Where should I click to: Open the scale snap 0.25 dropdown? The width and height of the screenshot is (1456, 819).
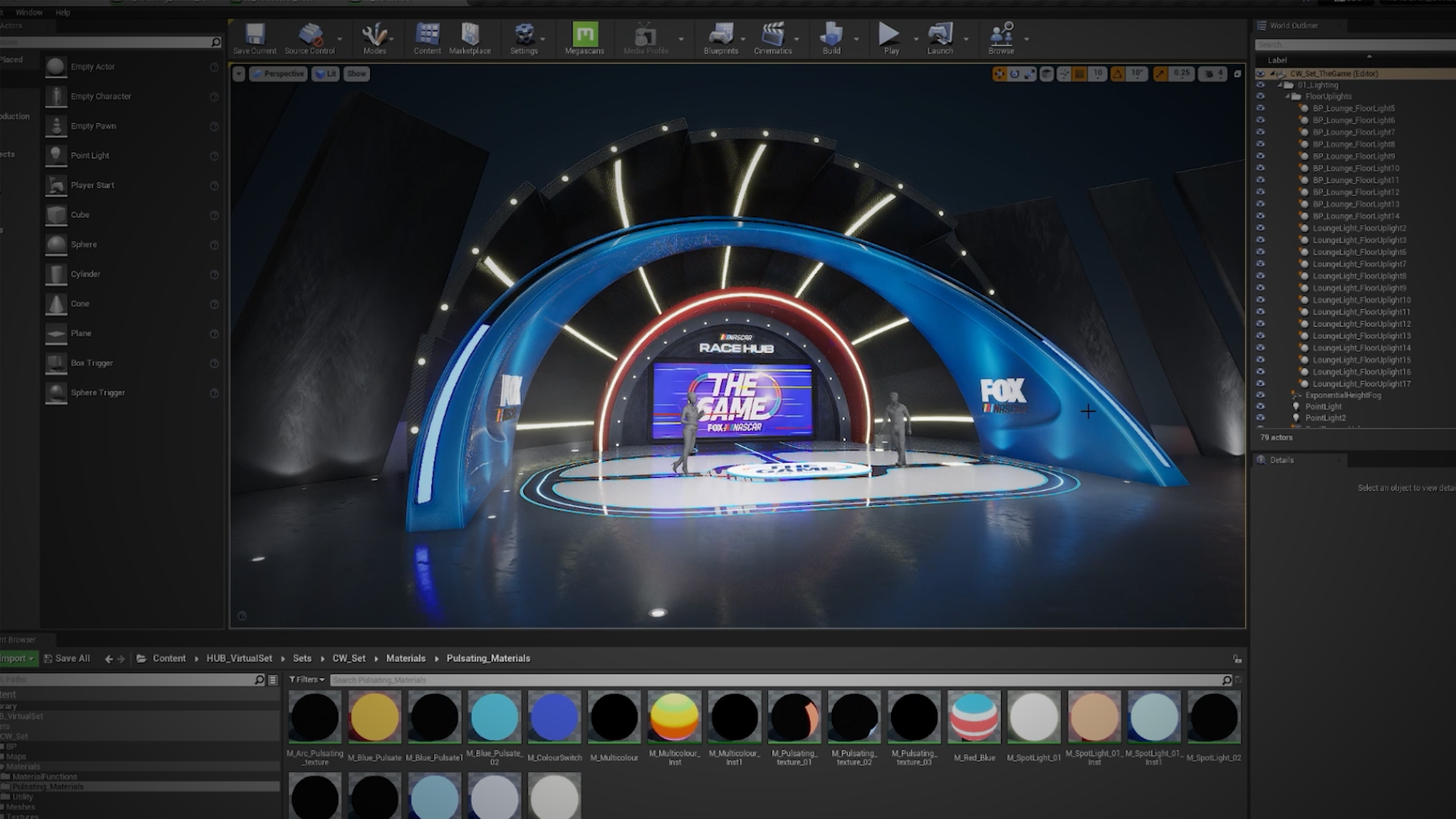(x=1181, y=74)
